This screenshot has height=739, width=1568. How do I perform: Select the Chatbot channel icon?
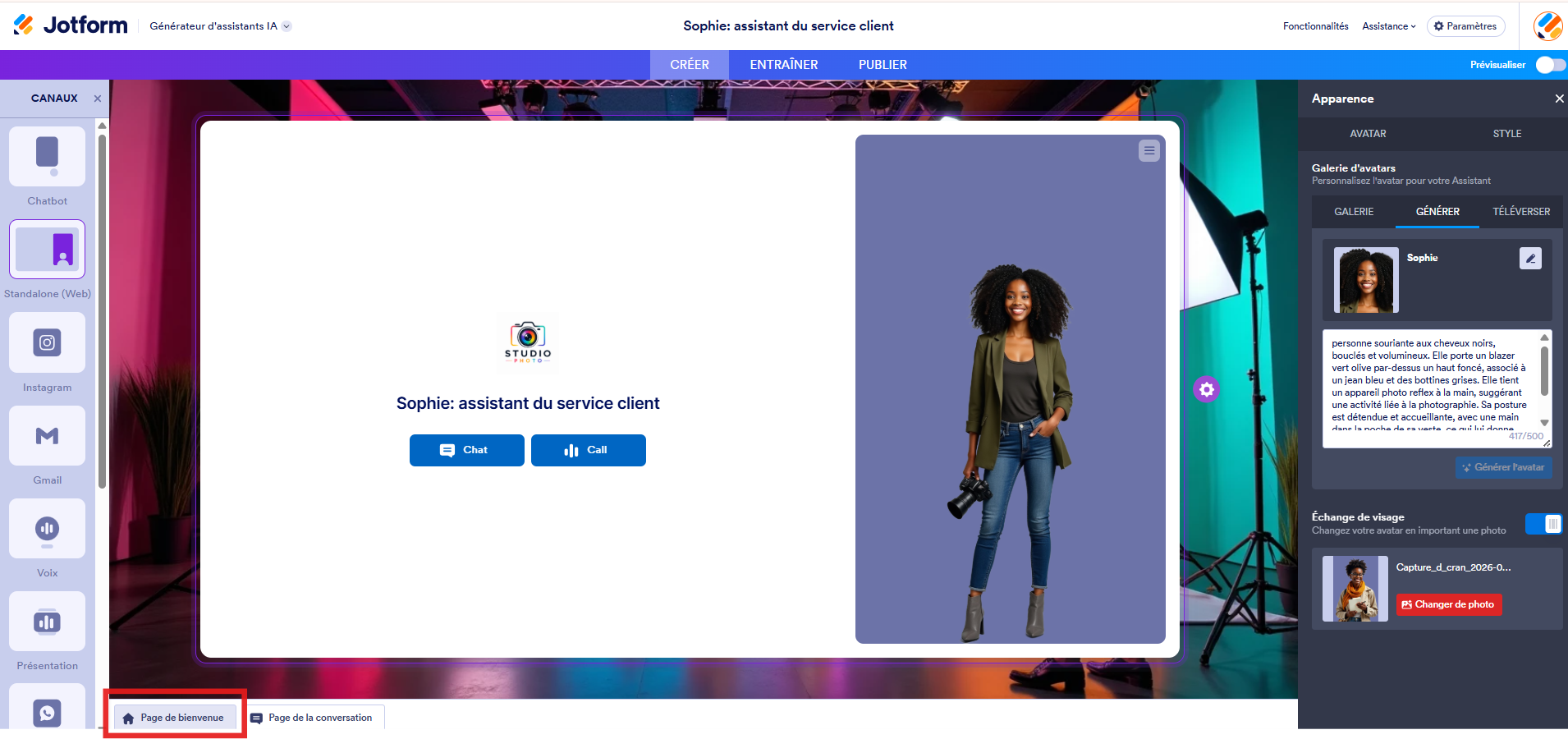pos(47,156)
